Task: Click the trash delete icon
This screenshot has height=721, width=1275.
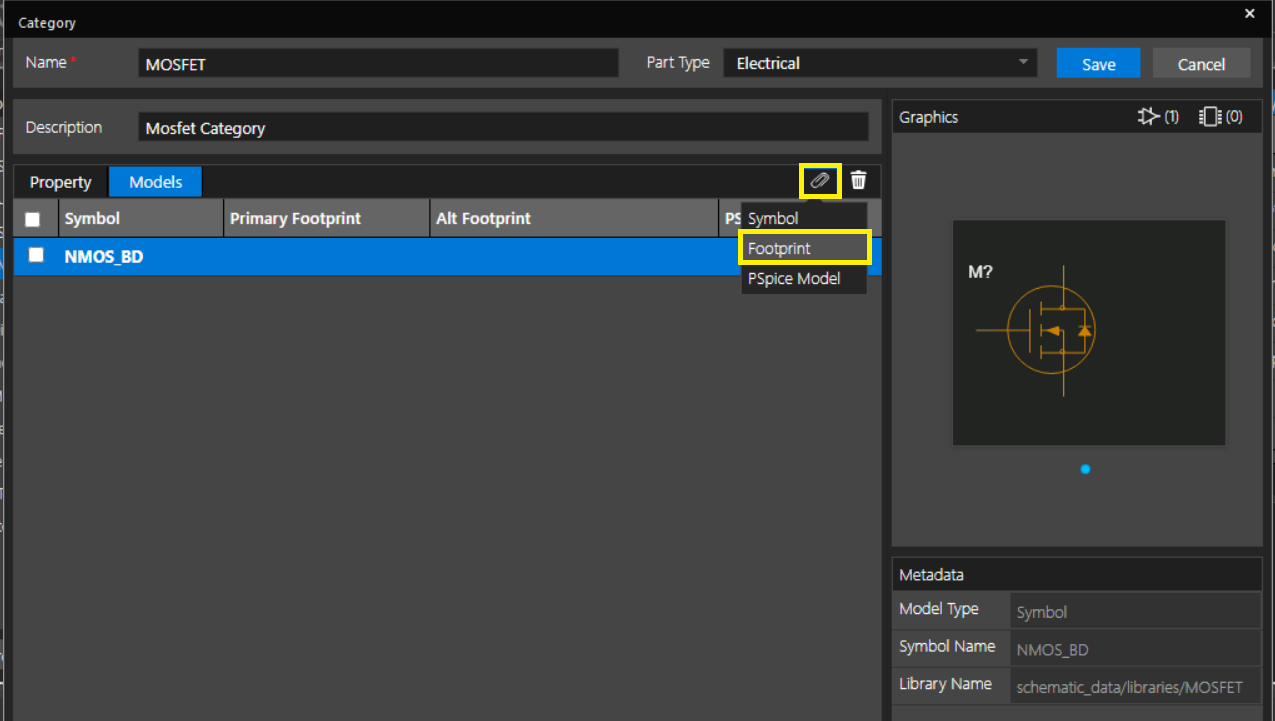Action: tap(858, 180)
